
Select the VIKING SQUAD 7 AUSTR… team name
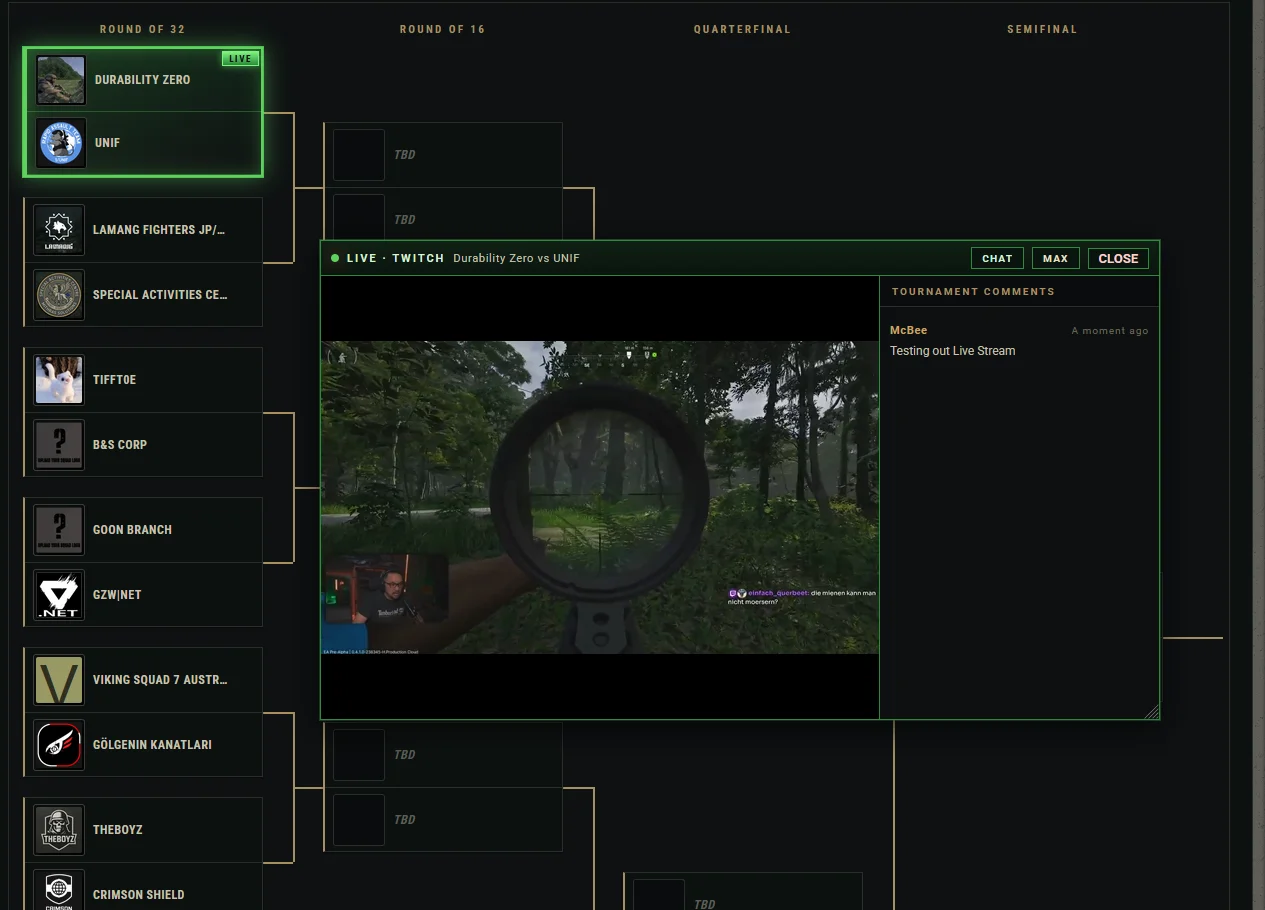click(160, 680)
